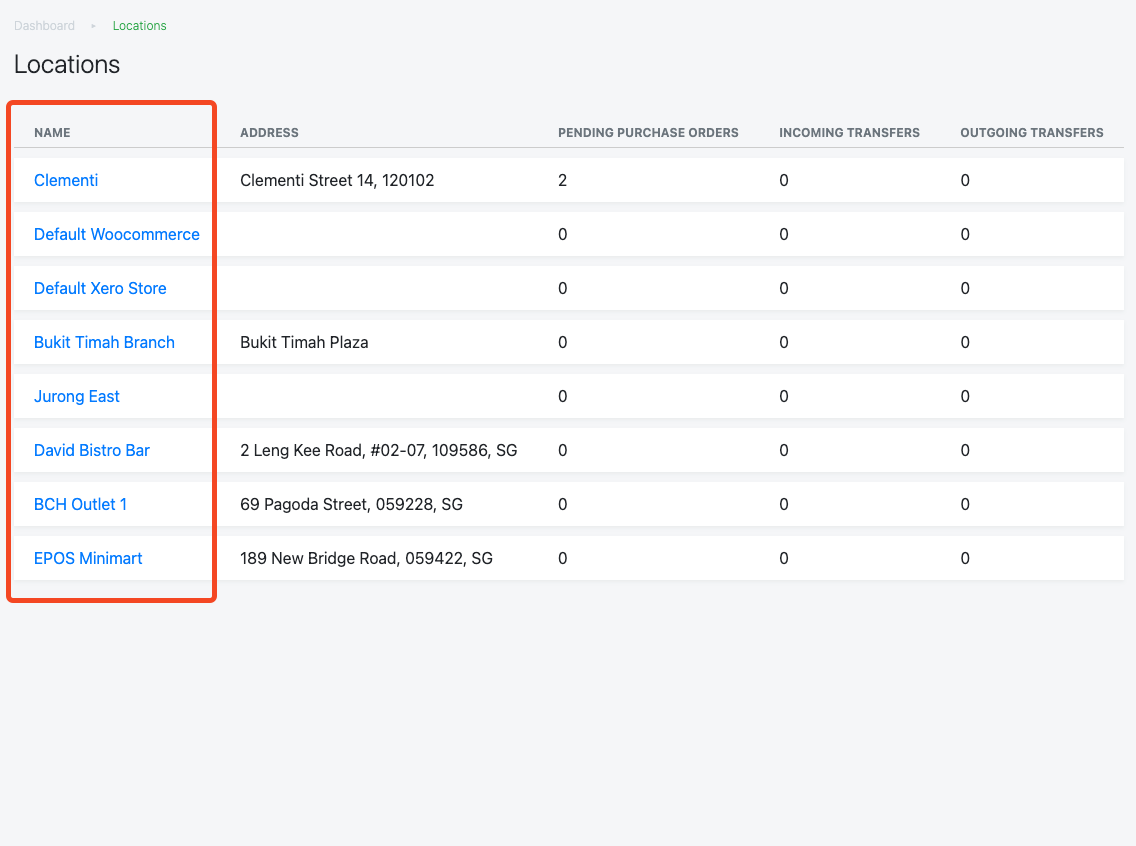Go to Dashboard via the breadcrumb
1136x846 pixels.
coord(44,26)
